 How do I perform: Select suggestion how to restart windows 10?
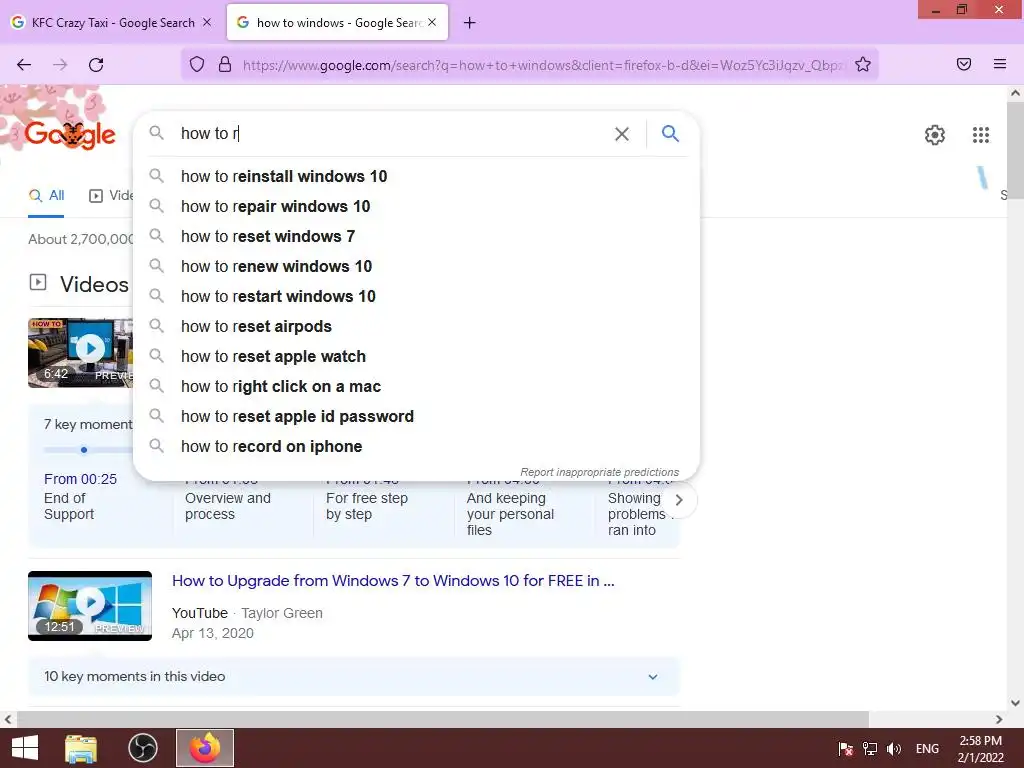[x=416, y=296]
